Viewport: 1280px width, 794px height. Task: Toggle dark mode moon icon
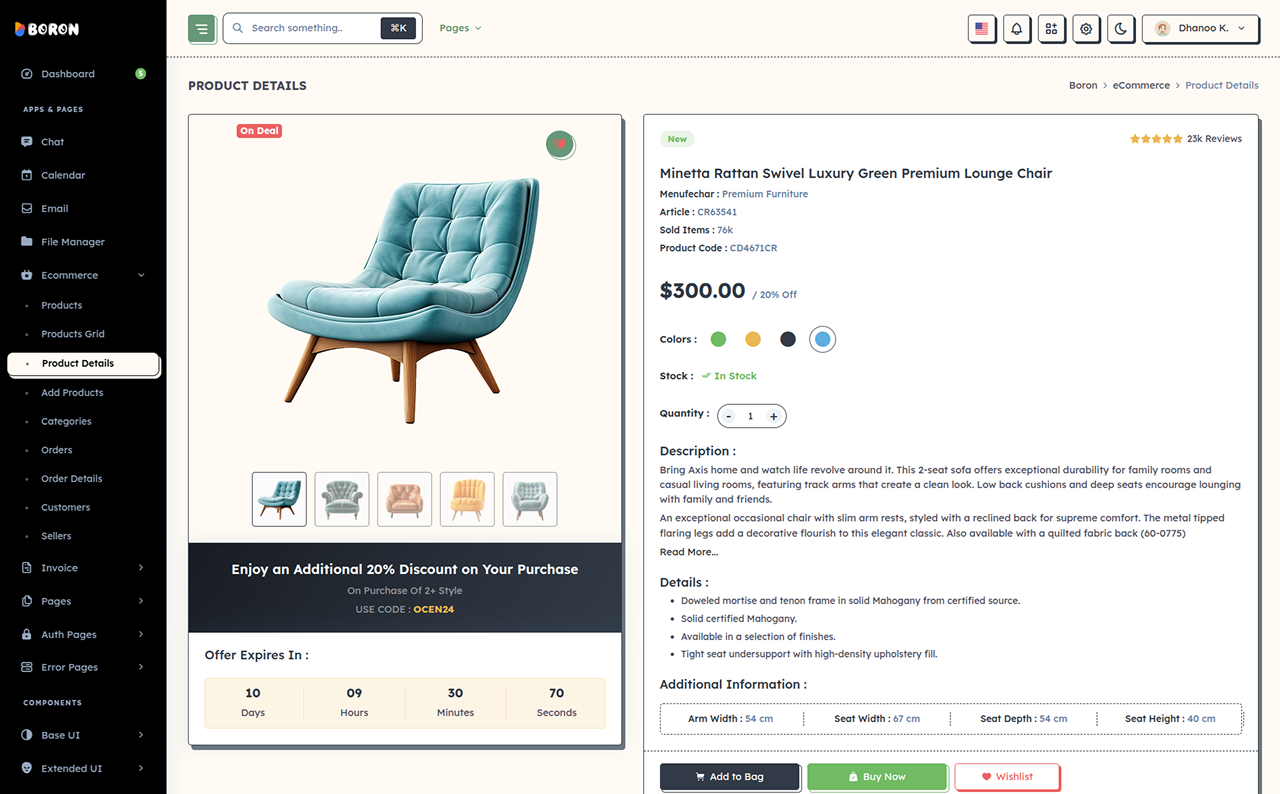pyautogui.click(x=1121, y=29)
